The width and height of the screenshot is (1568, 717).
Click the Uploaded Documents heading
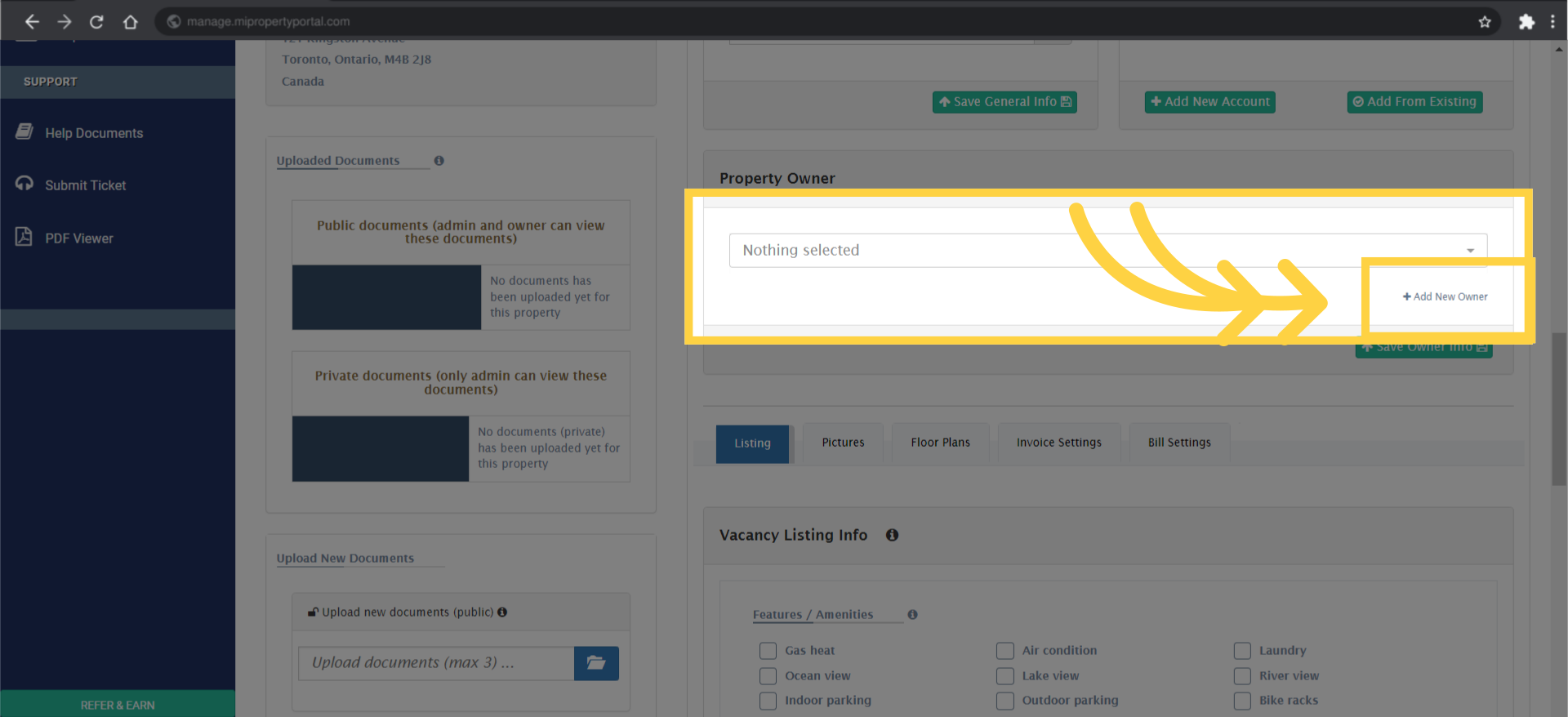tap(338, 161)
